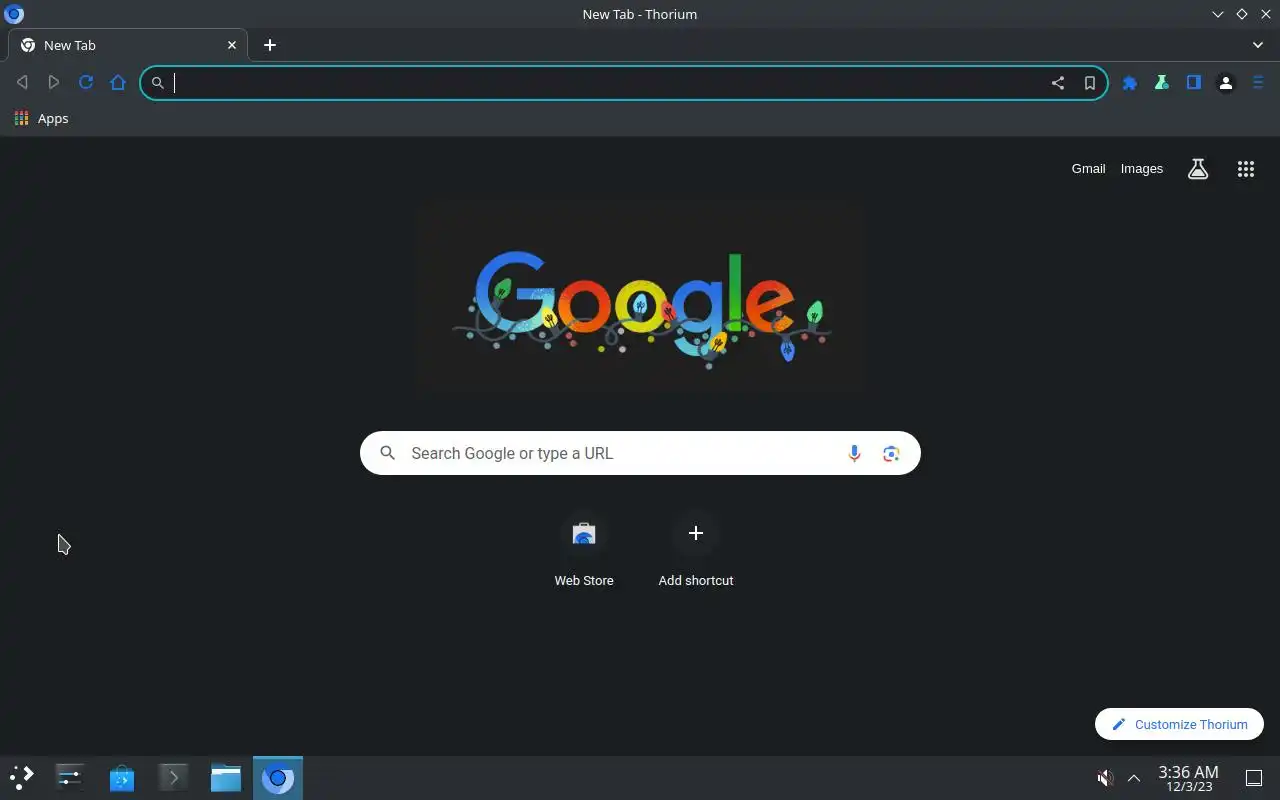Click the magnifier in Google search box
This screenshot has width=1280, height=800.
coord(388,454)
